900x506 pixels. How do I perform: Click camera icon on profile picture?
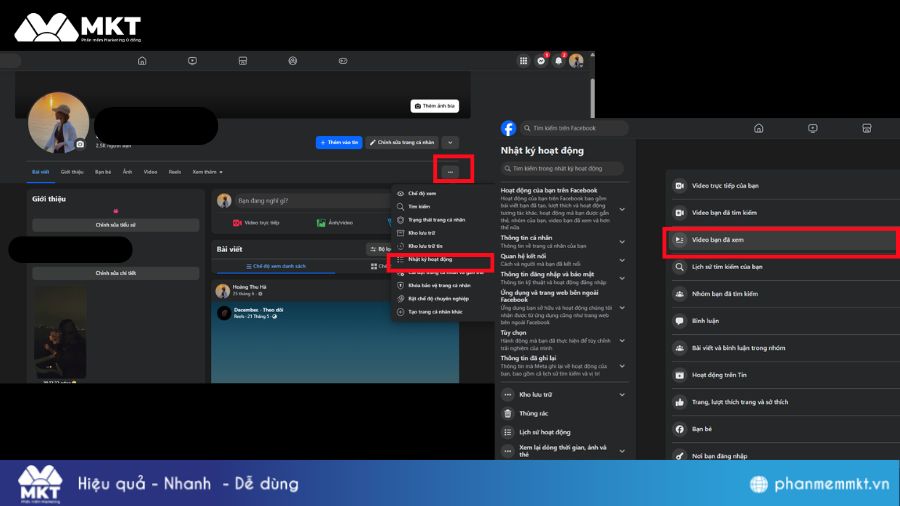(80, 144)
